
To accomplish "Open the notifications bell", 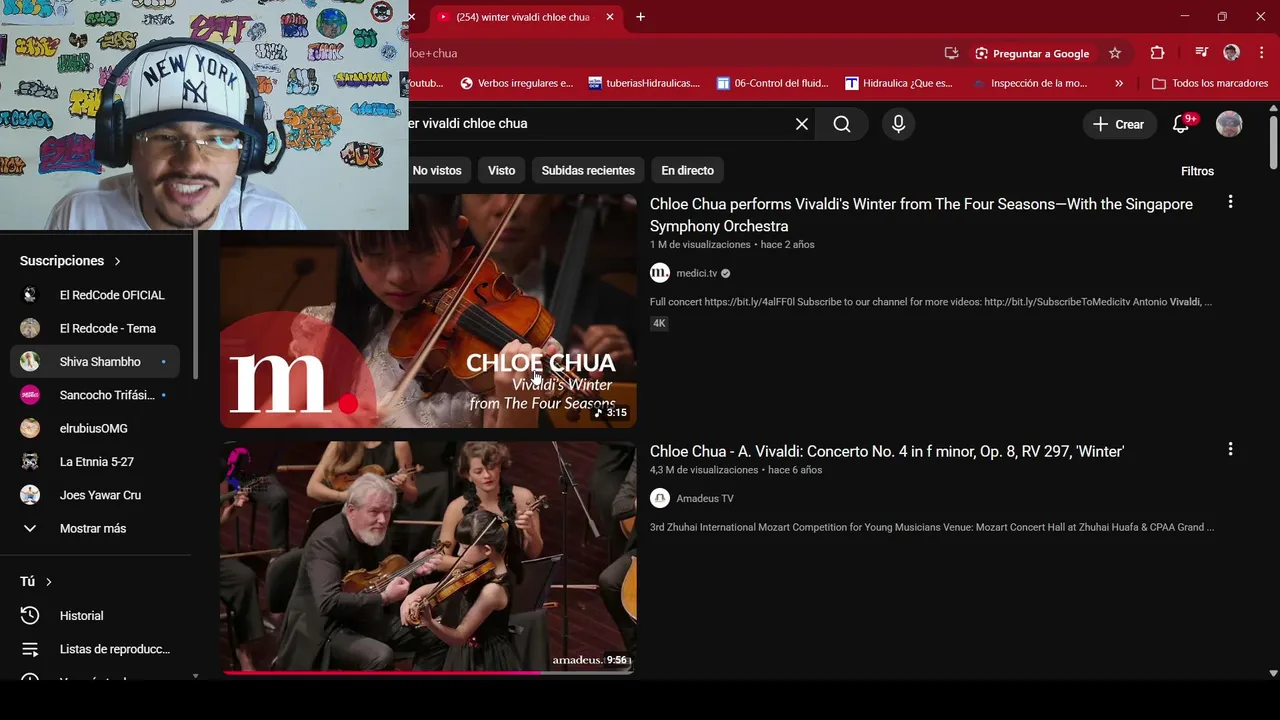I will coord(1181,124).
